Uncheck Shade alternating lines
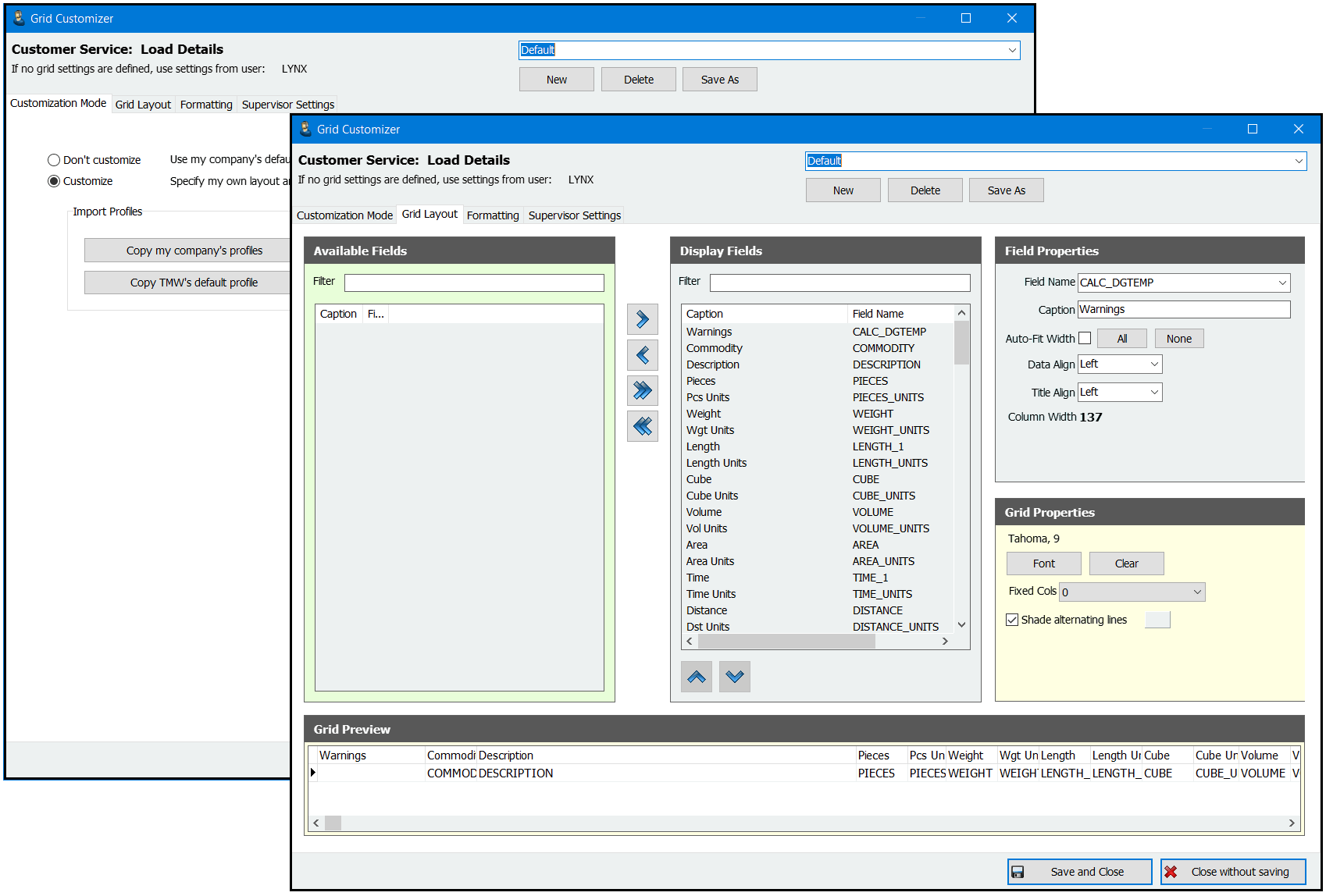Image resolution: width=1326 pixels, height=896 pixels. (1012, 620)
